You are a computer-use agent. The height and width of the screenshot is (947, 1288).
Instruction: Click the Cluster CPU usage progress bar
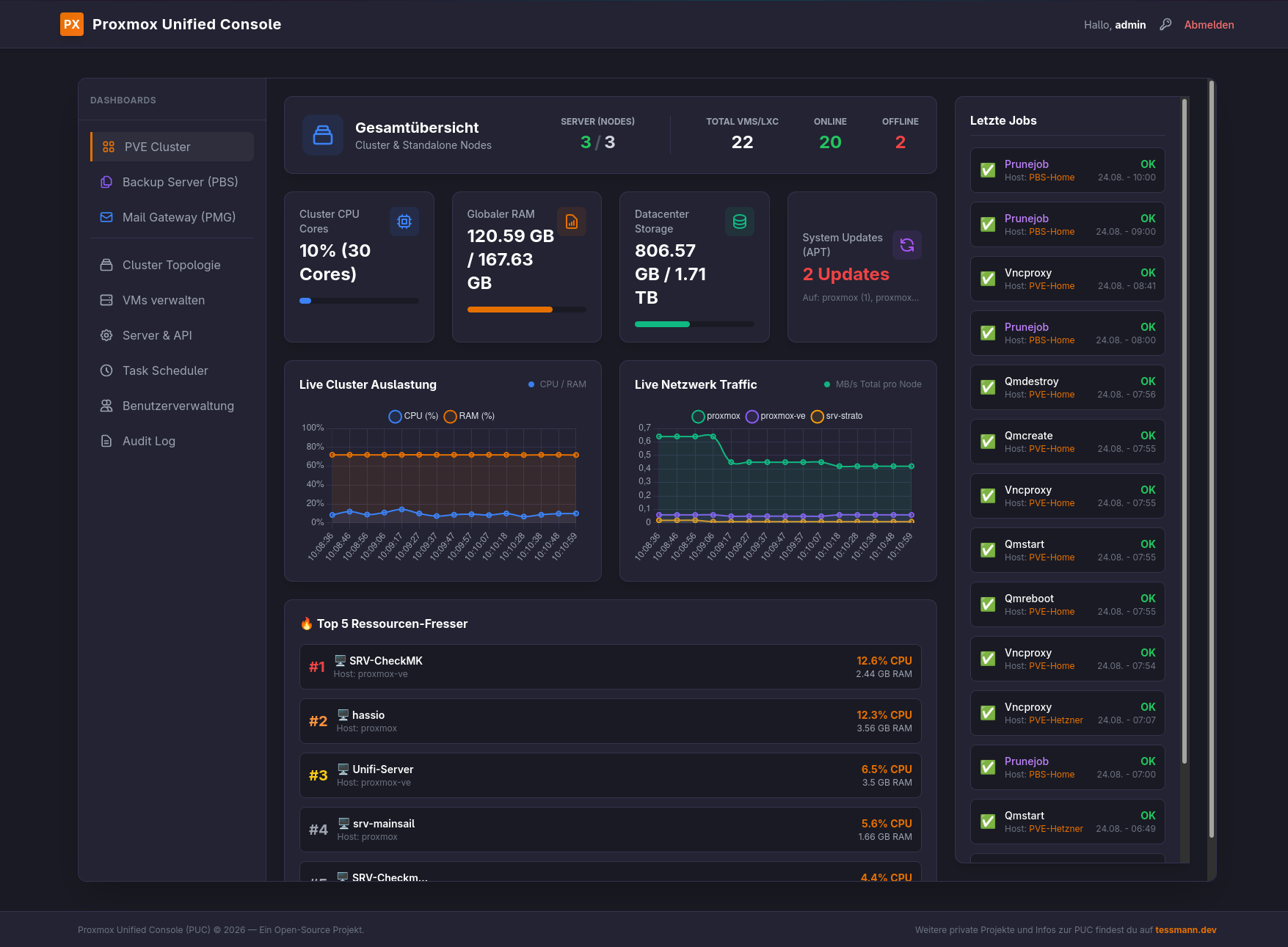pos(359,301)
